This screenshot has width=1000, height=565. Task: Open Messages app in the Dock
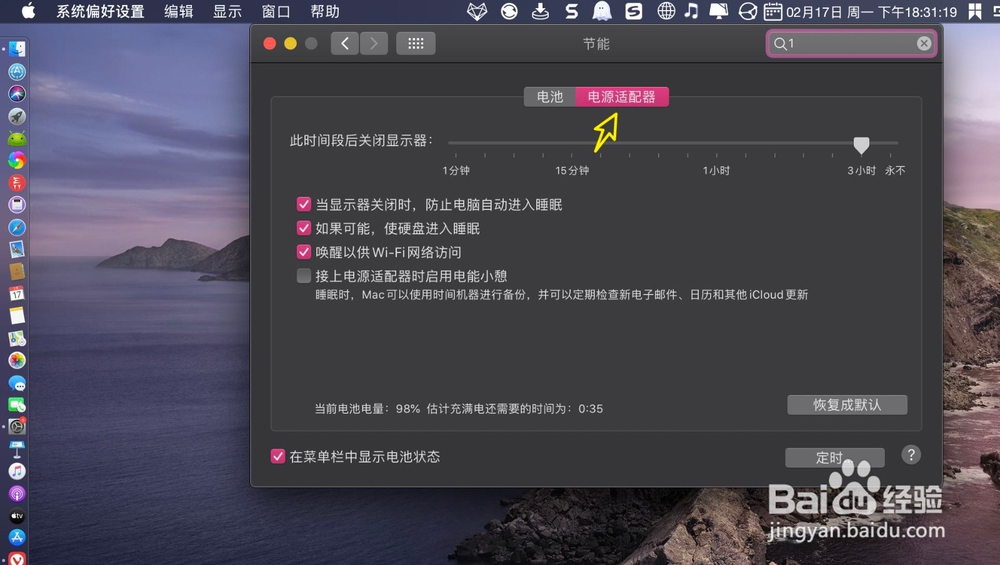[x=17, y=383]
